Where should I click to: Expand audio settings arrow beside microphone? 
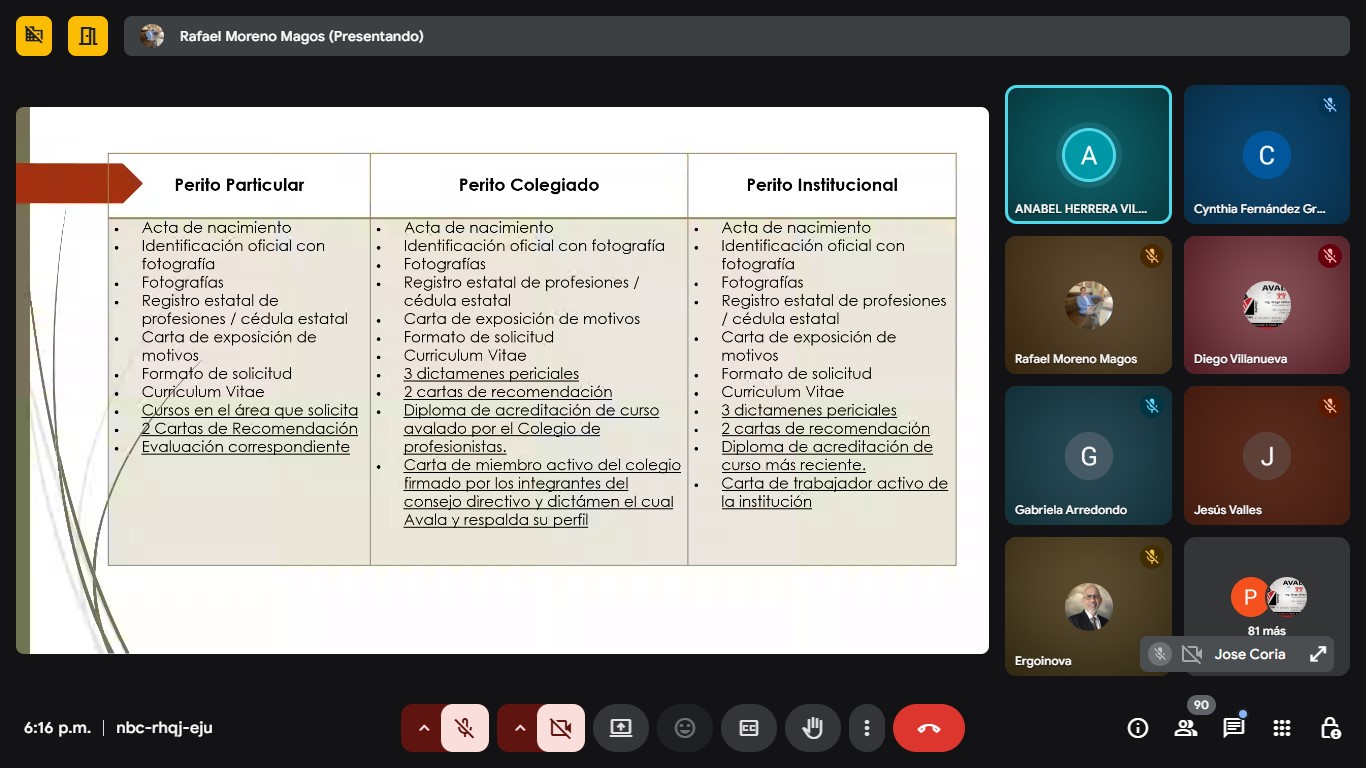423,728
